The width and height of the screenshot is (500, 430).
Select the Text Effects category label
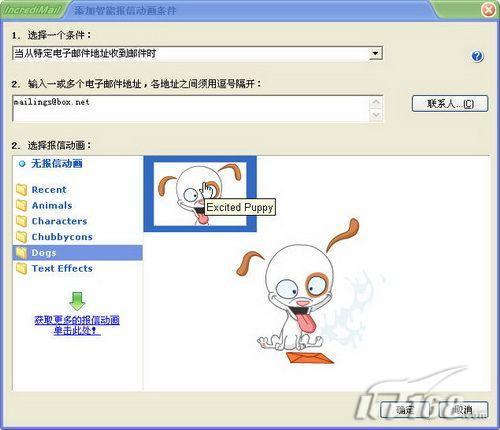62,268
